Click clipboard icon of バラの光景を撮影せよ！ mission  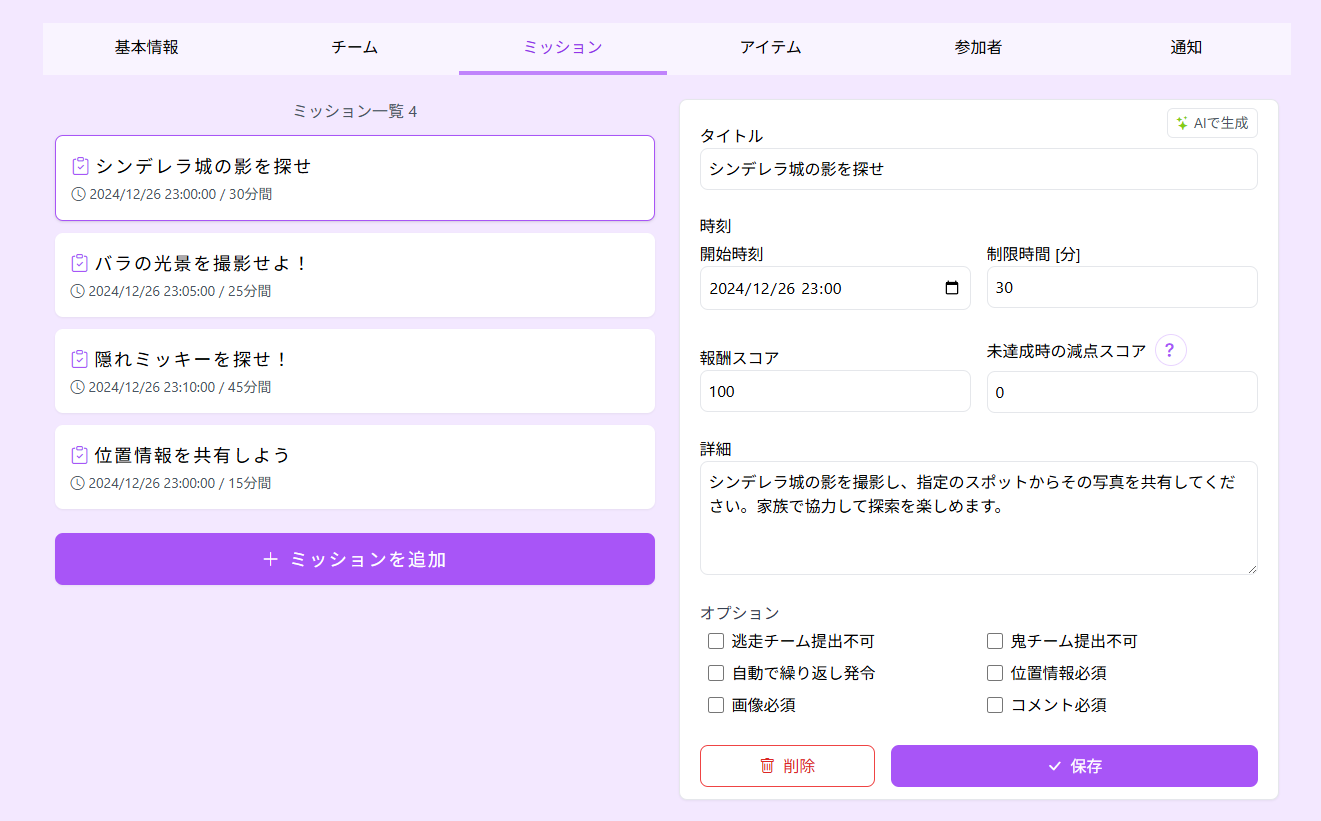(x=80, y=263)
